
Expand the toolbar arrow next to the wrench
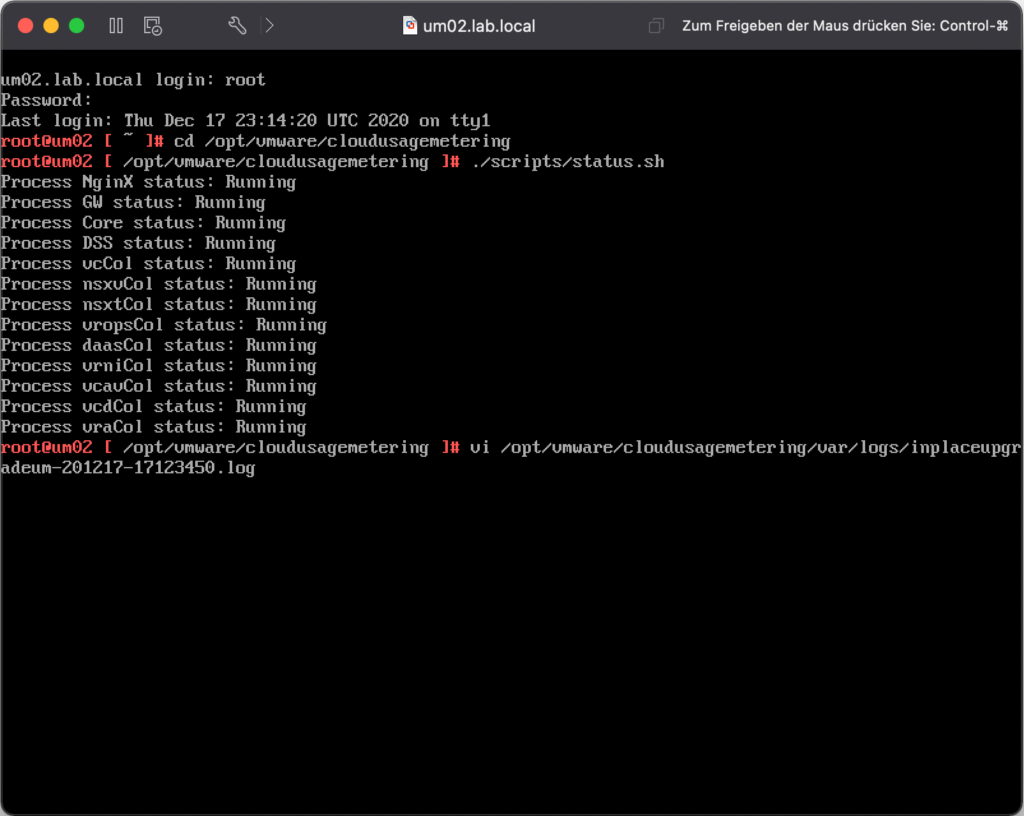(x=269, y=25)
